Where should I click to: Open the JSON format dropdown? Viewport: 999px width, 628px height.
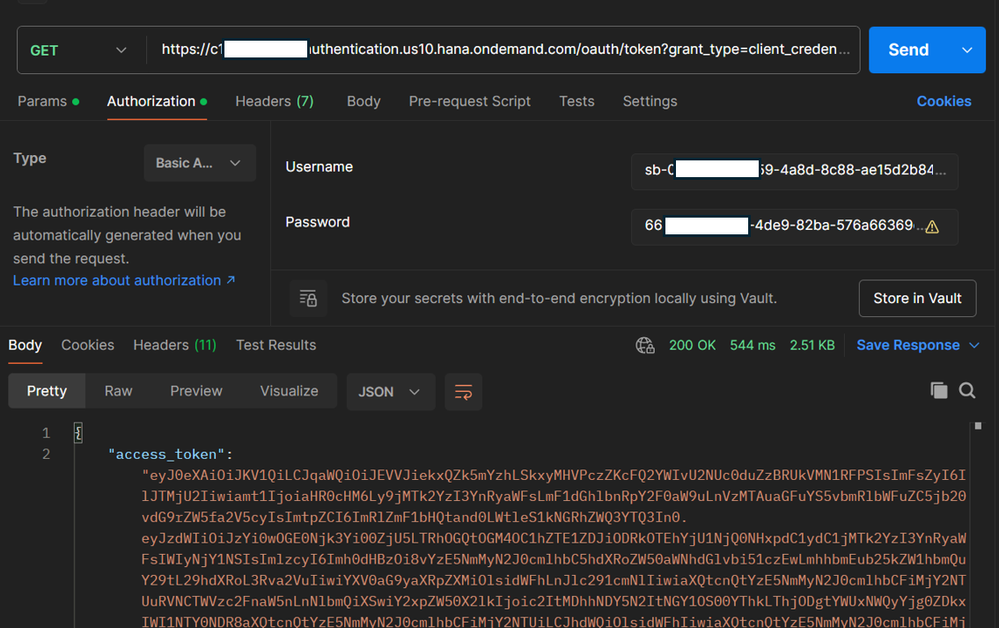pos(391,392)
